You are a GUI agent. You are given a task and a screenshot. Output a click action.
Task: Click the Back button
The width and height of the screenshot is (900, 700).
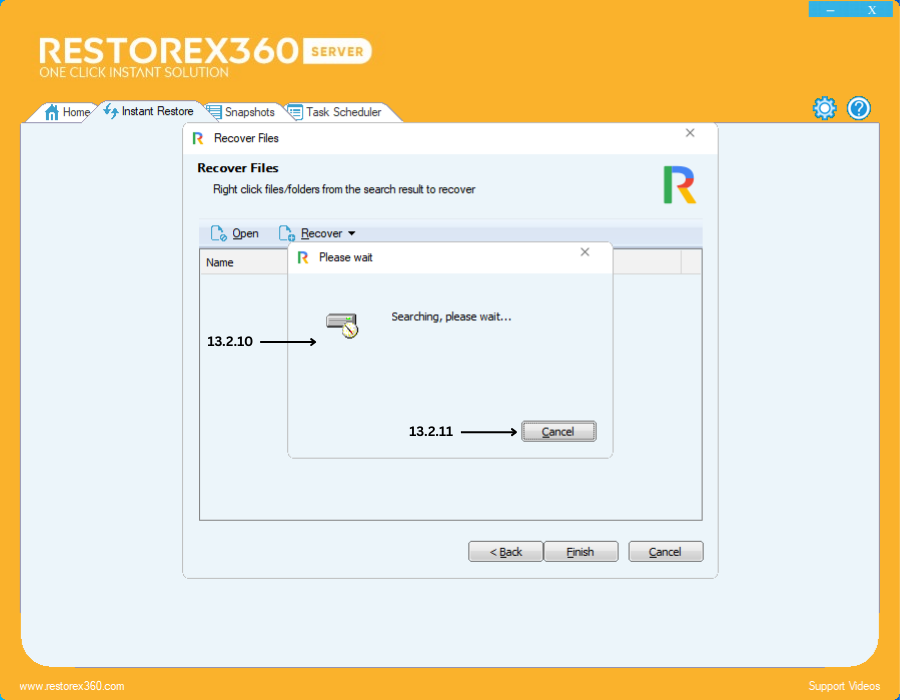click(x=506, y=551)
